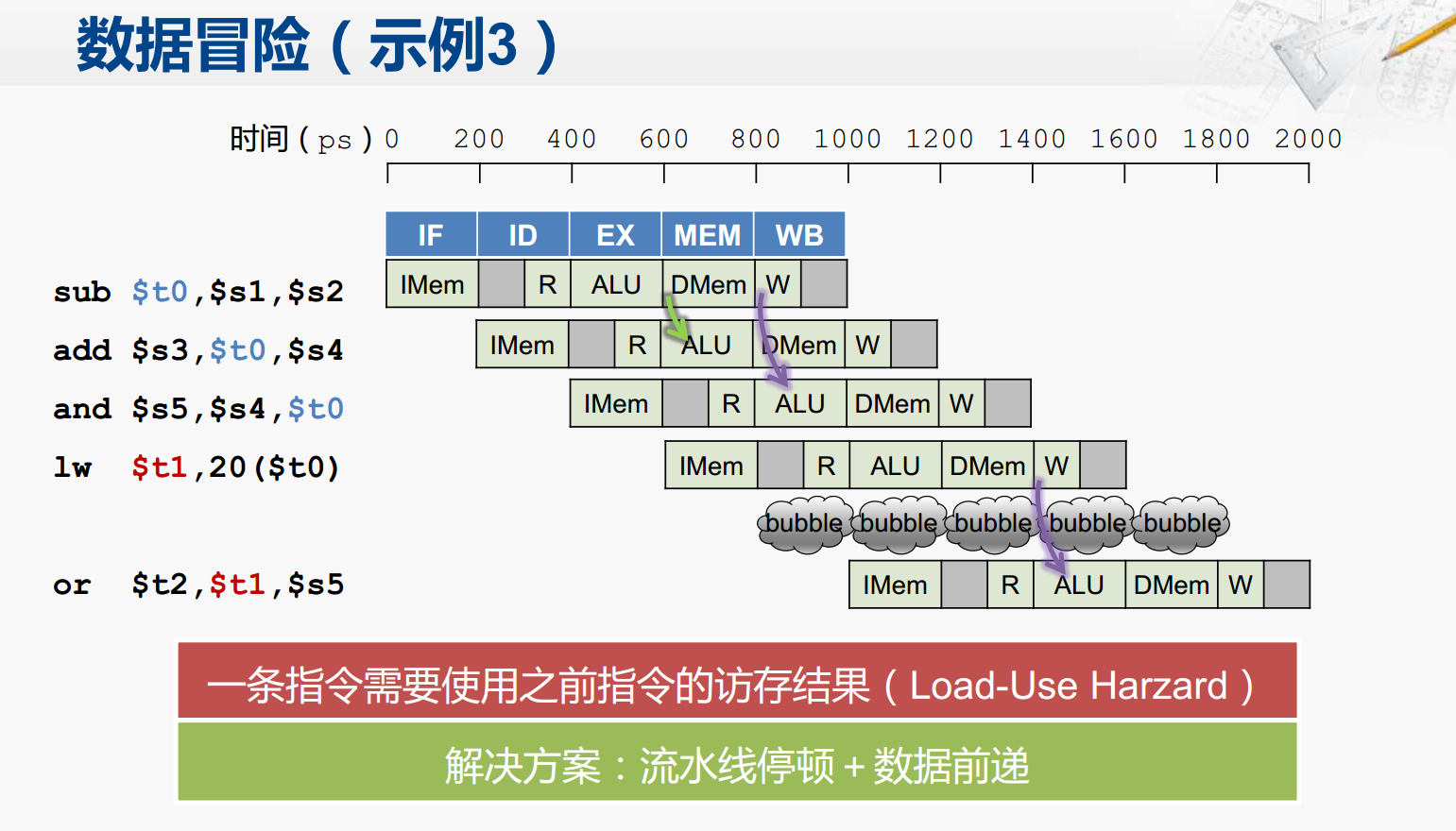Click DMem box in the lw row
The width and height of the screenshot is (1456, 831).
click(x=988, y=466)
